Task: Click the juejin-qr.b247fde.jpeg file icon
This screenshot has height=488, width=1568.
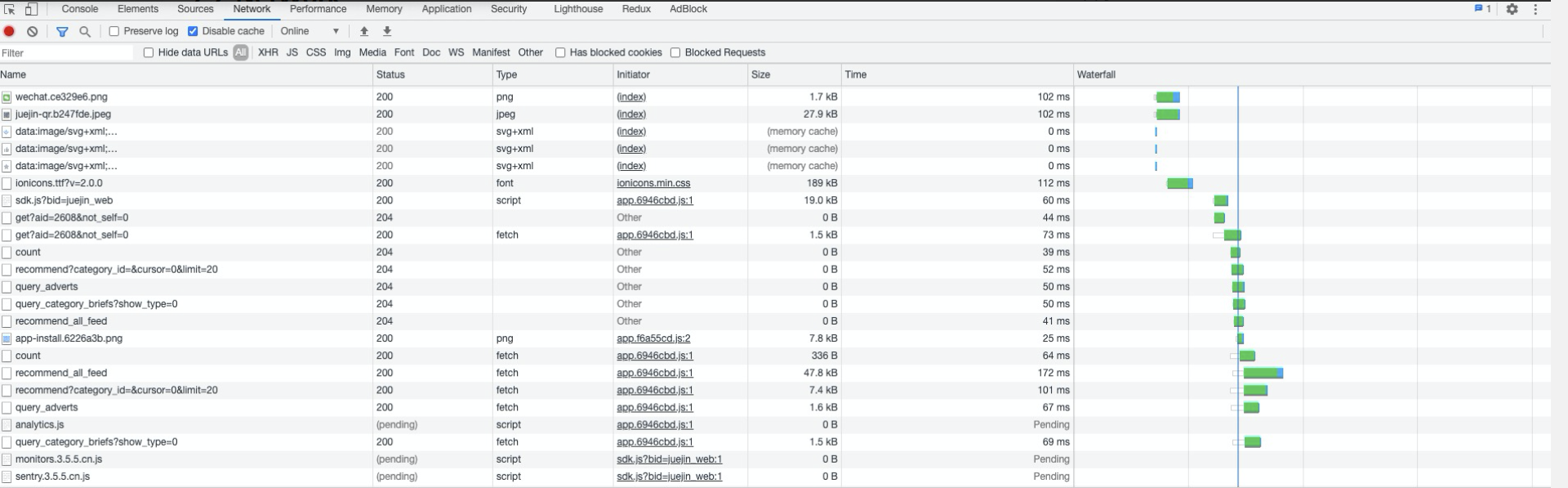Action: (7, 114)
